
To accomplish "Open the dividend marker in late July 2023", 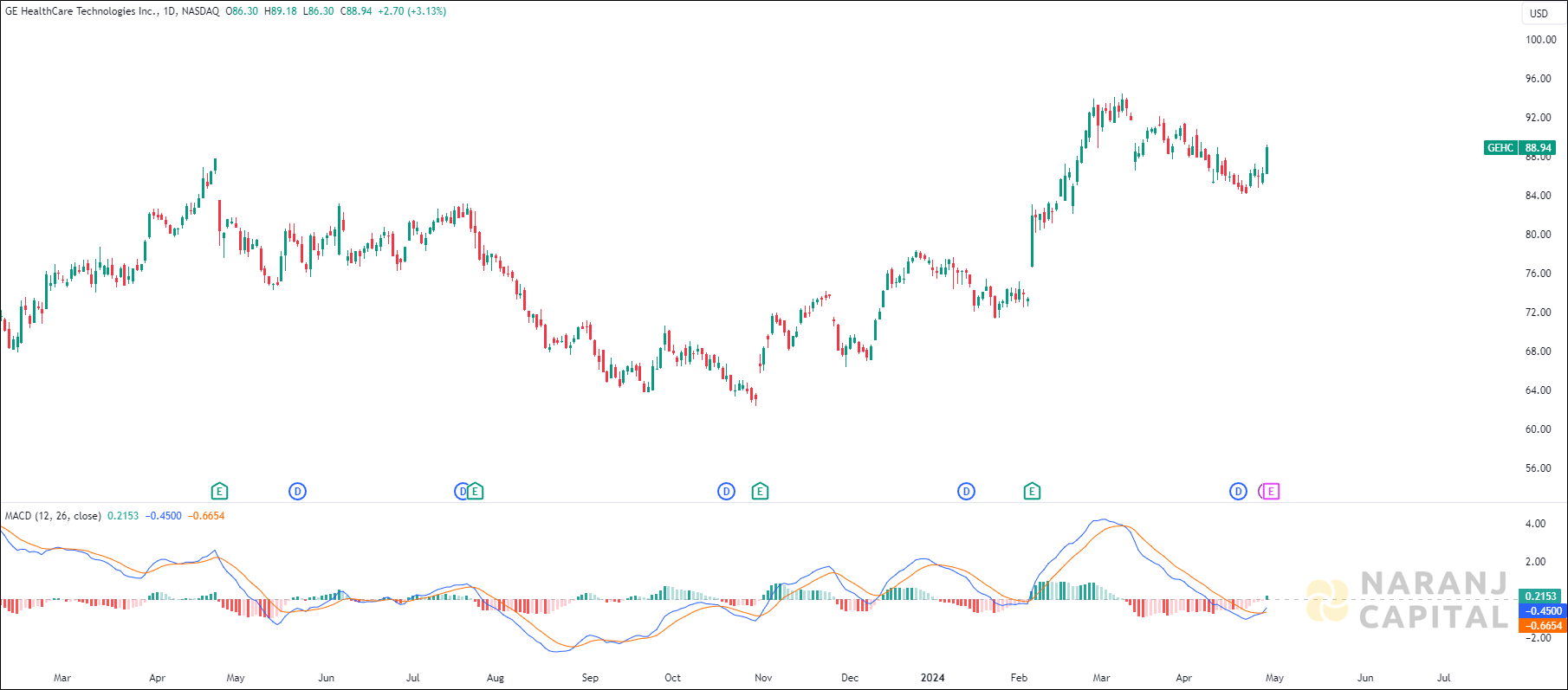I will point(462,492).
